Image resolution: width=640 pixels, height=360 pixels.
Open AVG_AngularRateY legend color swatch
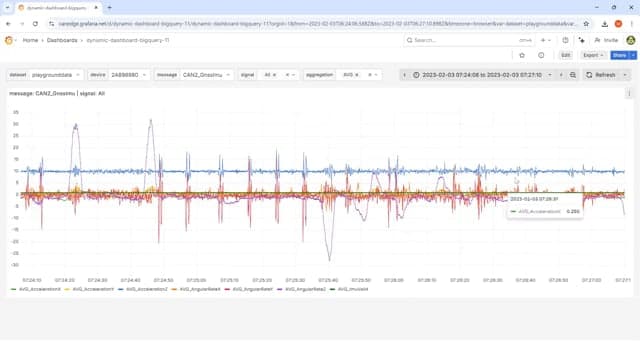pyautogui.click(x=227, y=289)
